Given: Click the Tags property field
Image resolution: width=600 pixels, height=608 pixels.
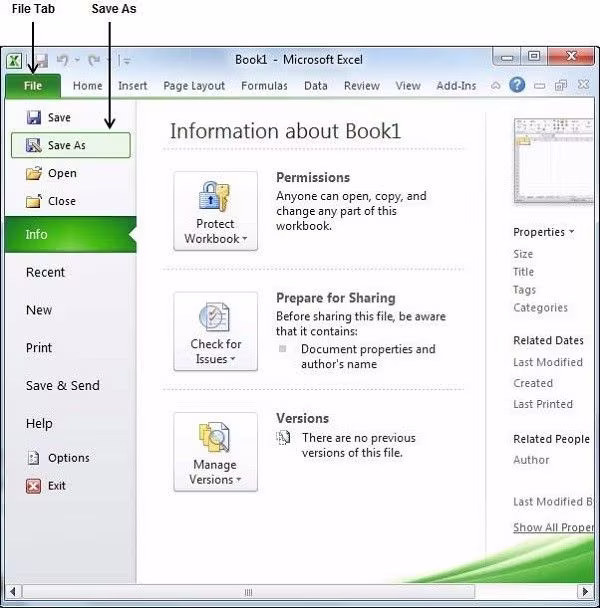Looking at the screenshot, I should (x=525, y=290).
